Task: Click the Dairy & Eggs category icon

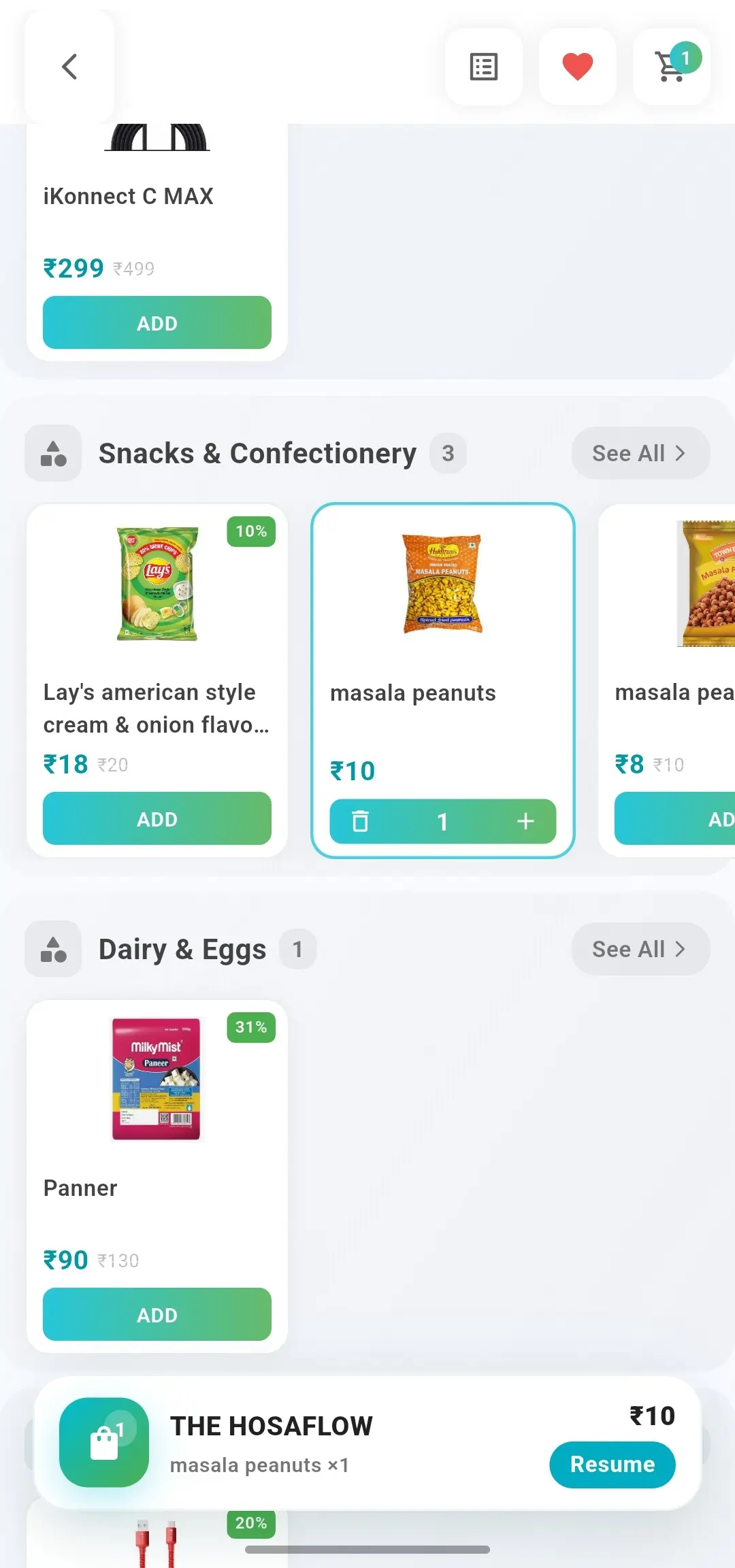Action: coord(53,948)
